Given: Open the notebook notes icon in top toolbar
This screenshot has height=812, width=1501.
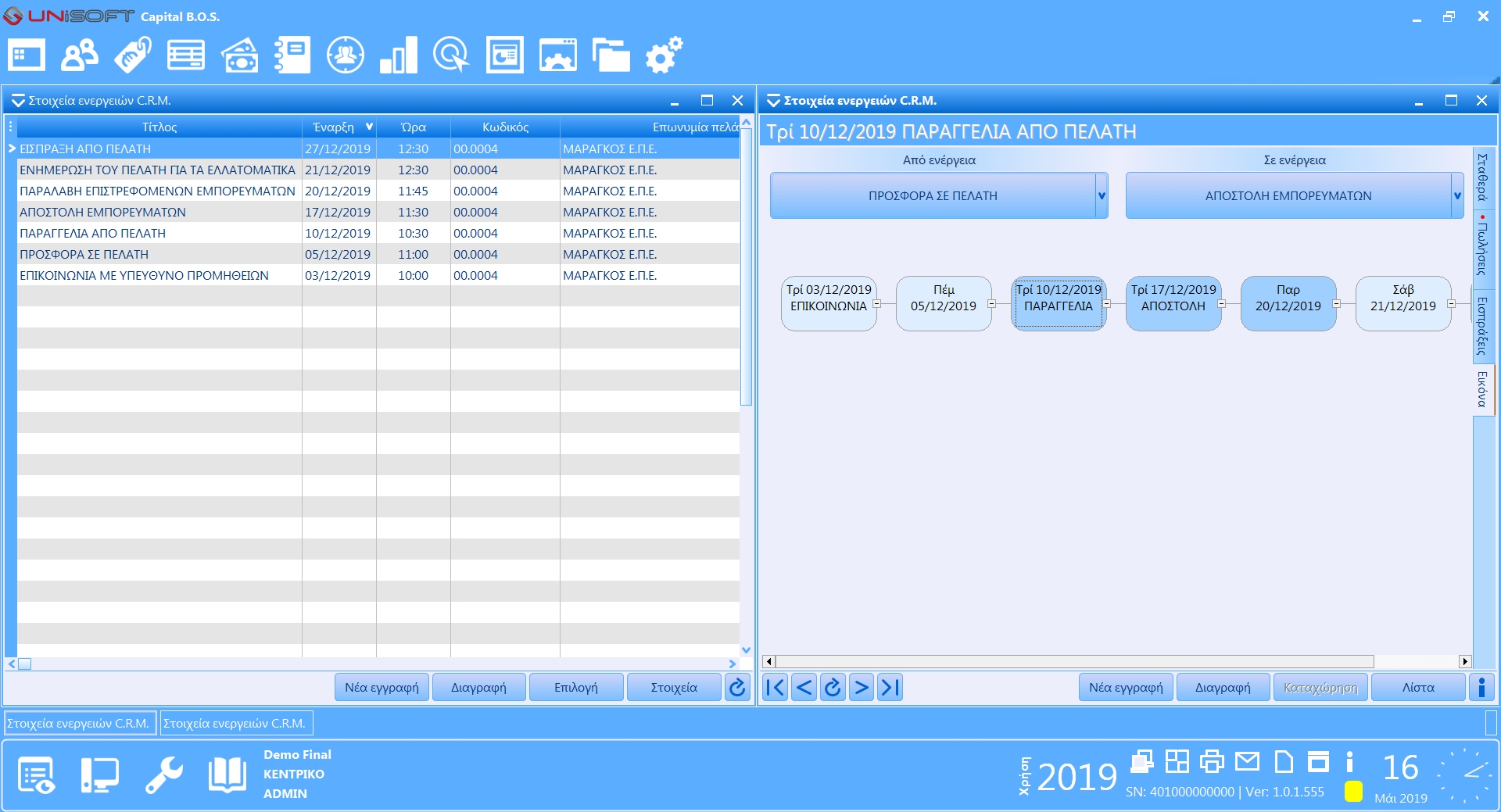Looking at the screenshot, I should [x=292, y=55].
